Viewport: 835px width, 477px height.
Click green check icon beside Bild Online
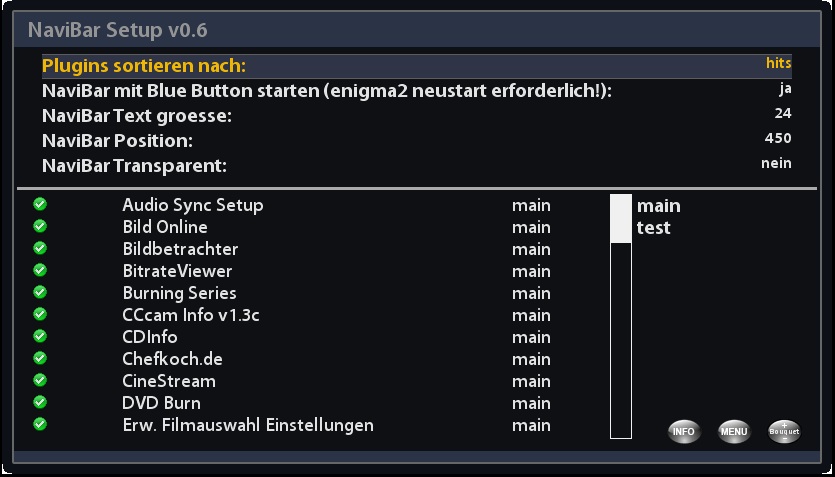pyautogui.click(x=40, y=226)
